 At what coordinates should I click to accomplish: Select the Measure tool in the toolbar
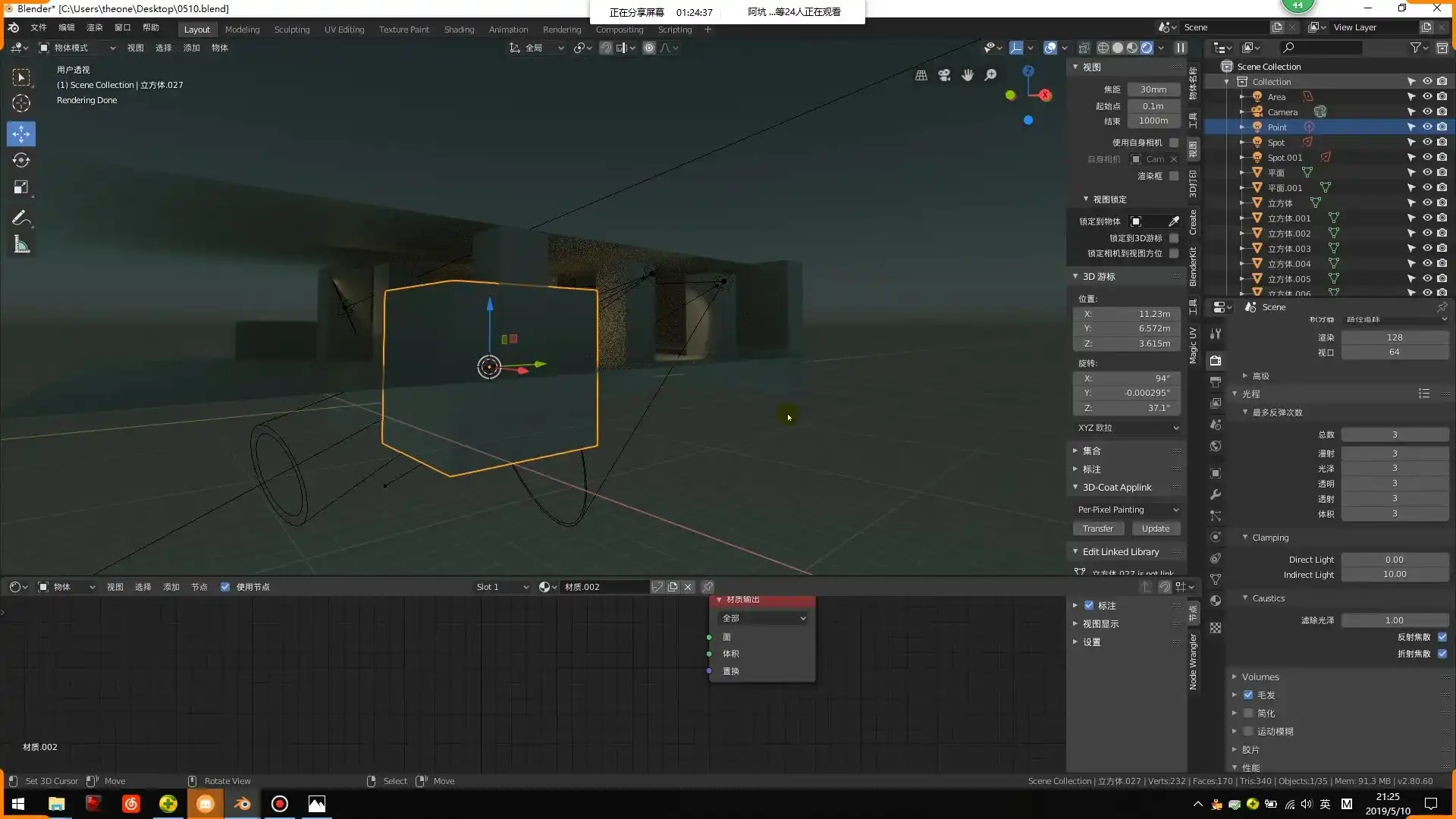click(x=21, y=245)
